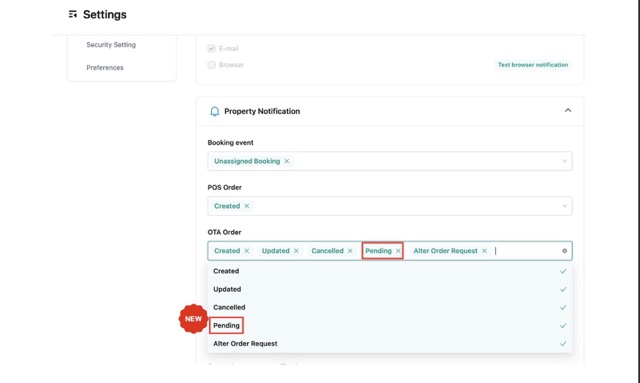Deselect Pending in the OTA dropdown list
Image resolution: width=640 pixels, height=383 pixels.
pos(390,325)
